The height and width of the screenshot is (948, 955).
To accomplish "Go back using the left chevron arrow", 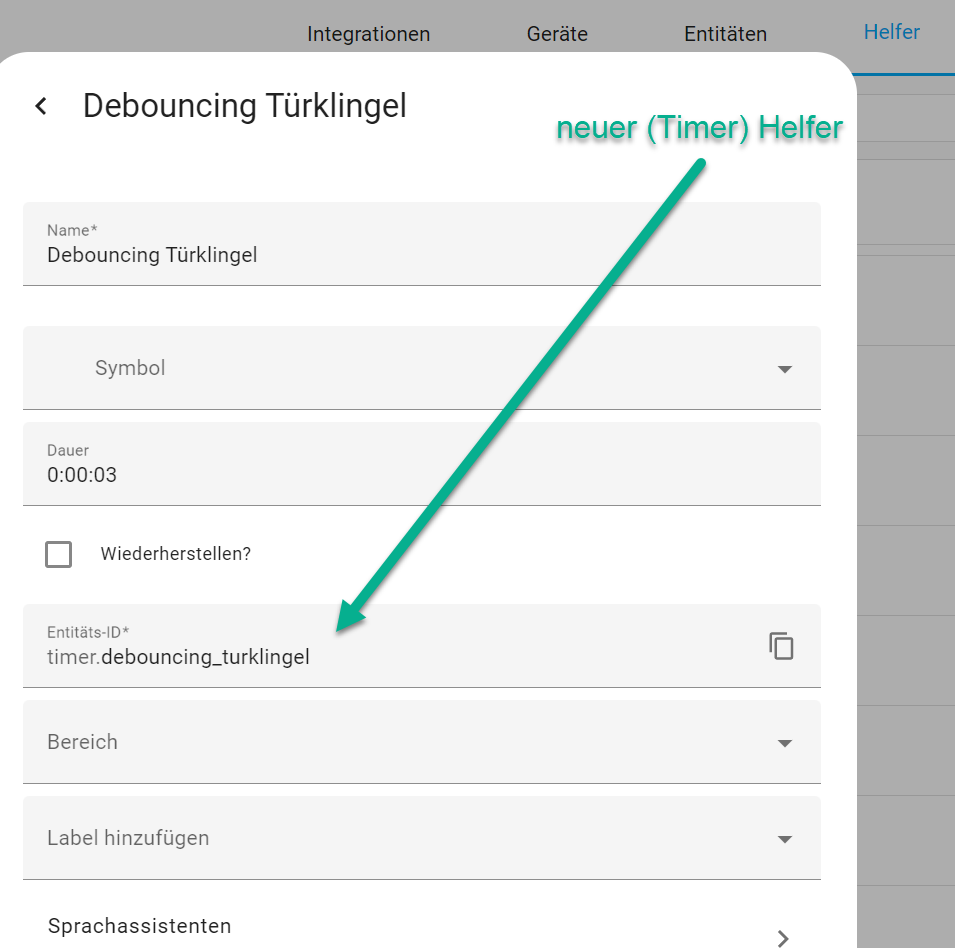I will click(41, 106).
